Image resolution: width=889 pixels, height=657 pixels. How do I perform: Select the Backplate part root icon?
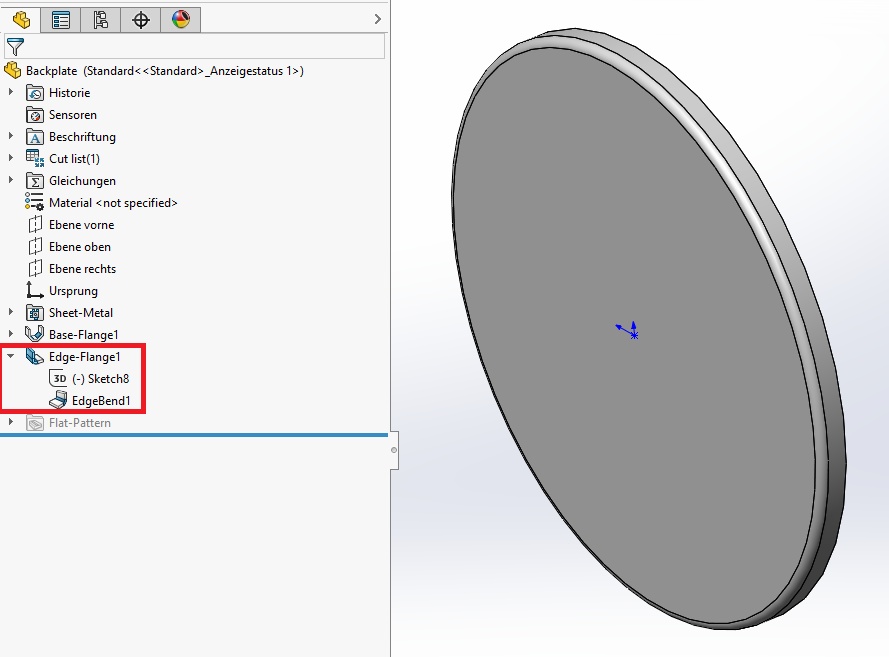click(12, 71)
